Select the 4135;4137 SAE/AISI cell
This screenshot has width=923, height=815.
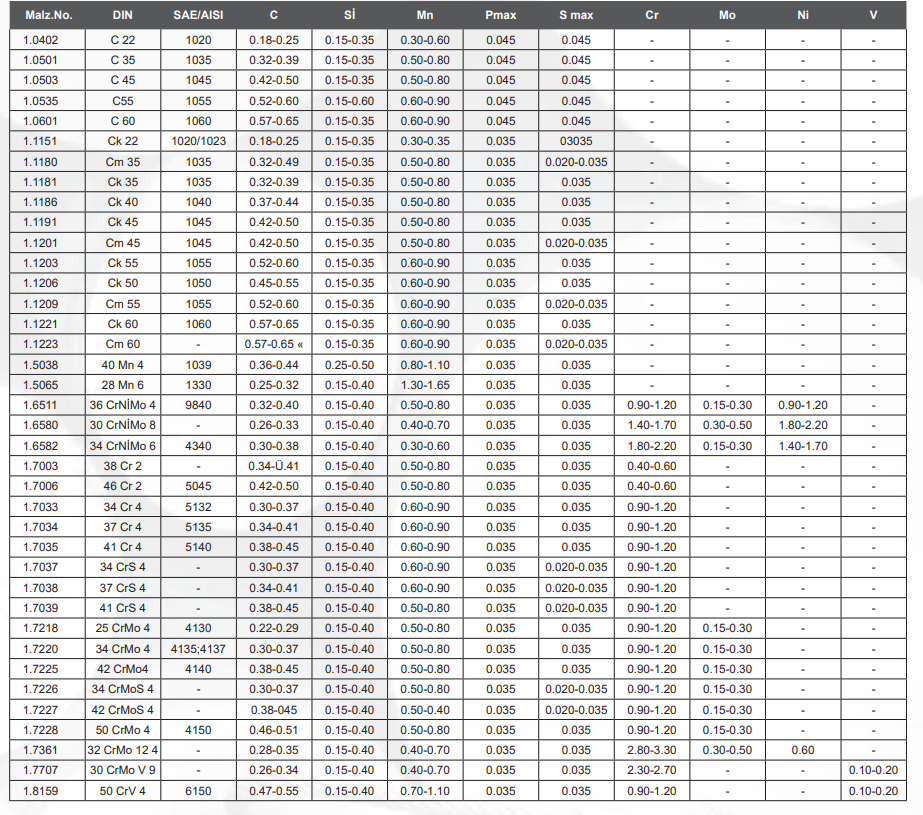pyautogui.click(x=198, y=649)
